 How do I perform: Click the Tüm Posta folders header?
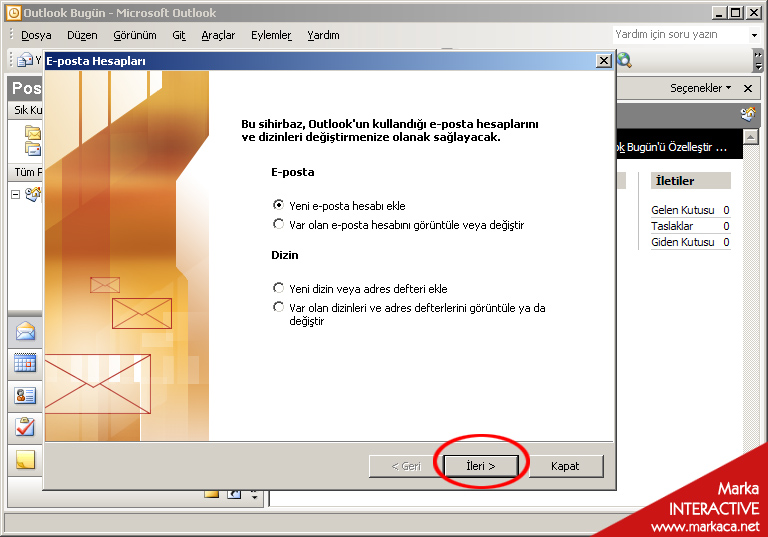25,172
